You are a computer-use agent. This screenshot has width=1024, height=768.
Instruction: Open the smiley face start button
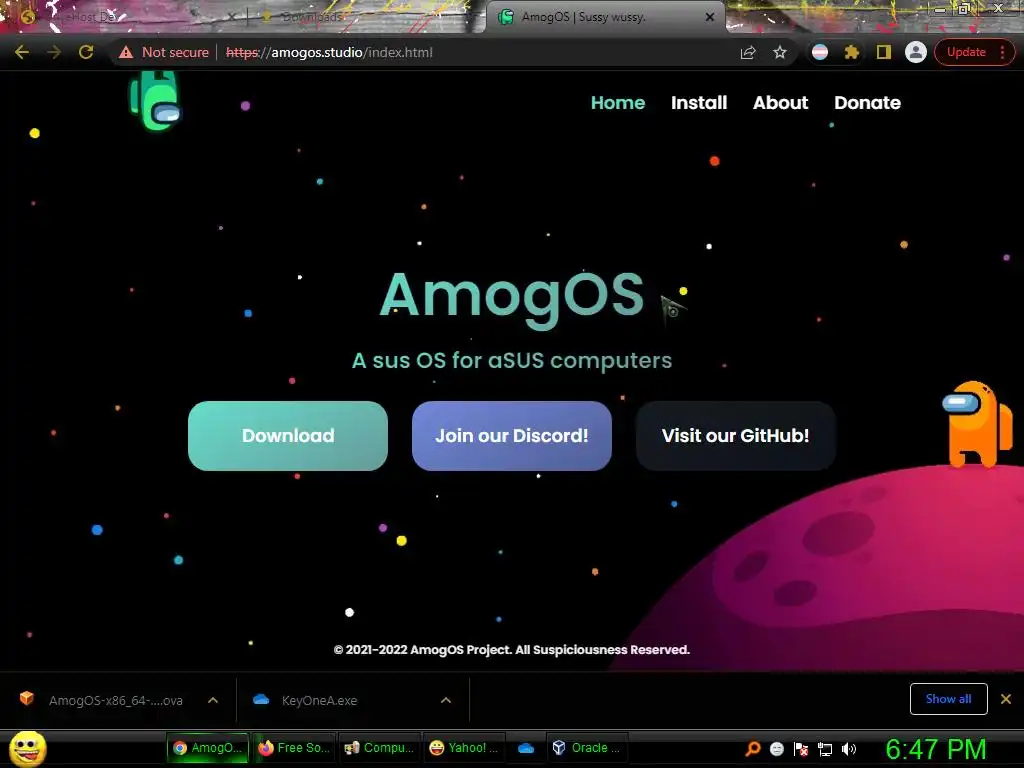click(x=27, y=748)
